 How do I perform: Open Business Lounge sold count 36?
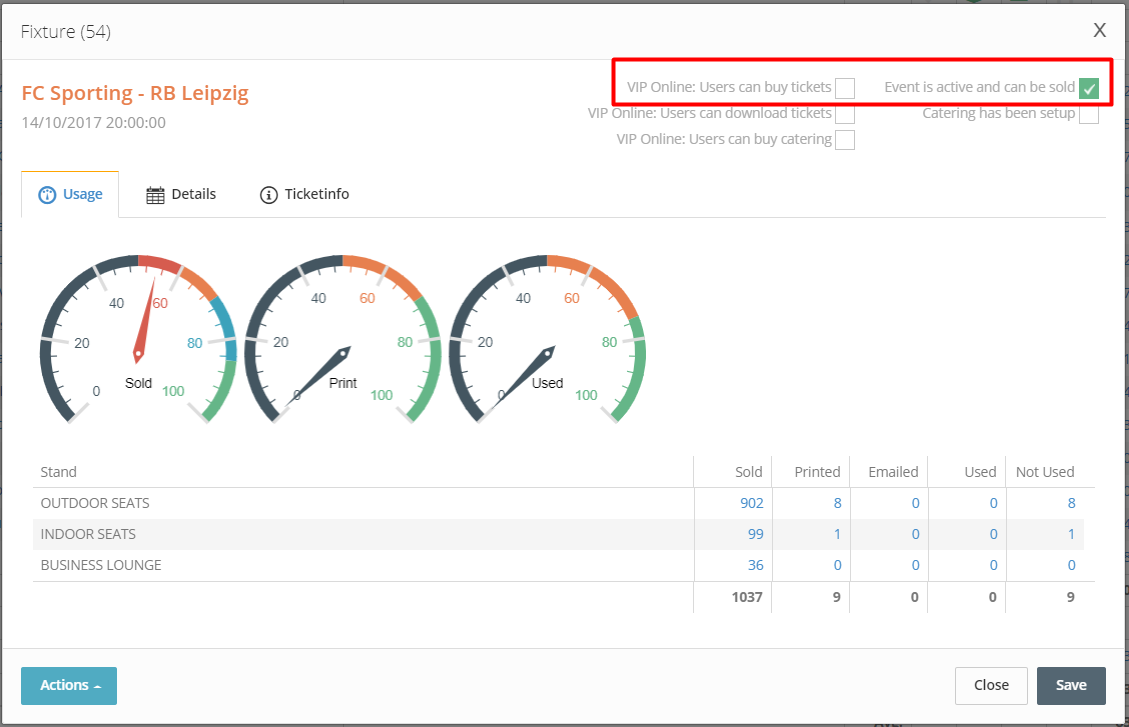[755, 565]
